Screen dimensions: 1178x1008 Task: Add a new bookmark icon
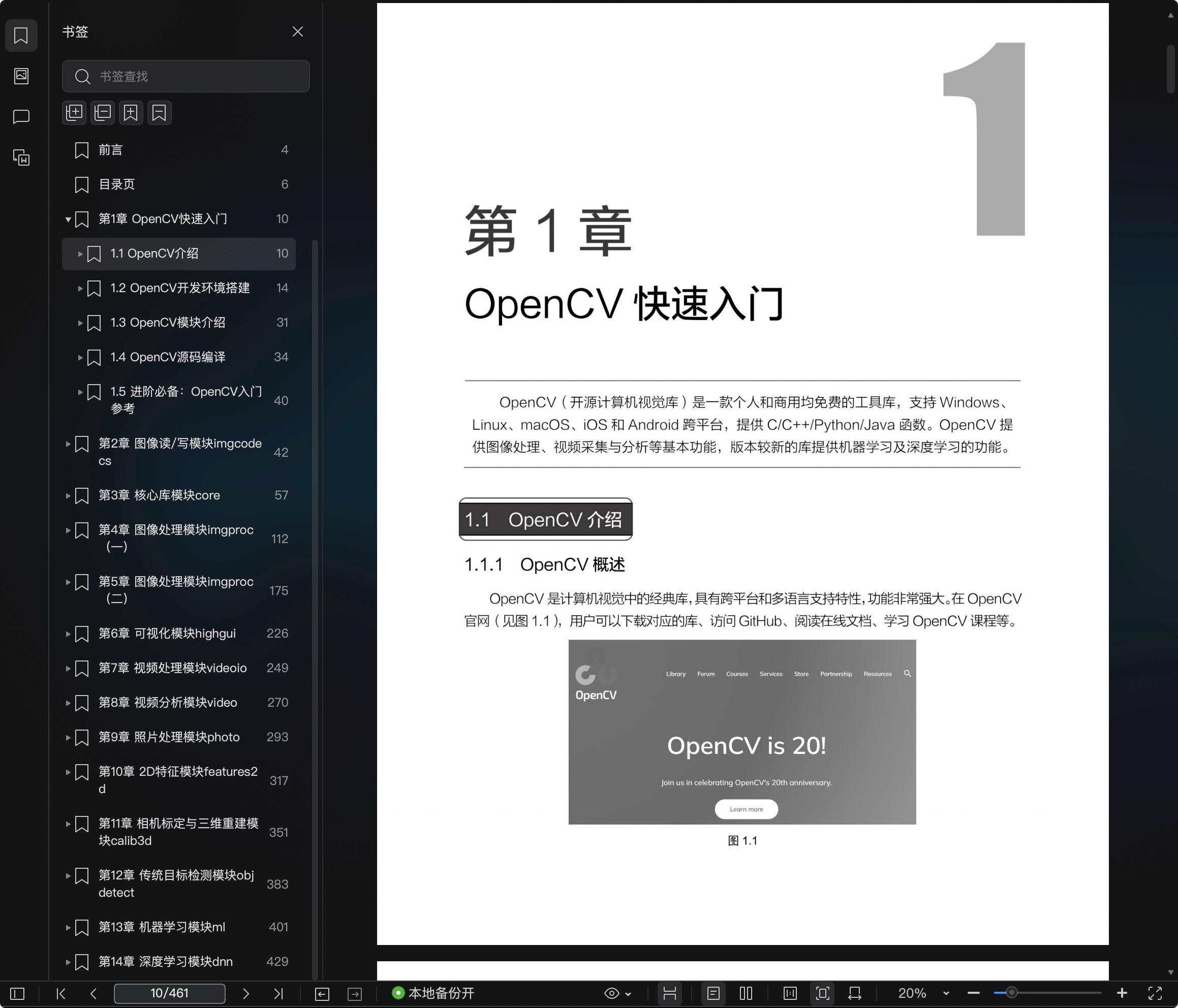pyautogui.click(x=131, y=113)
